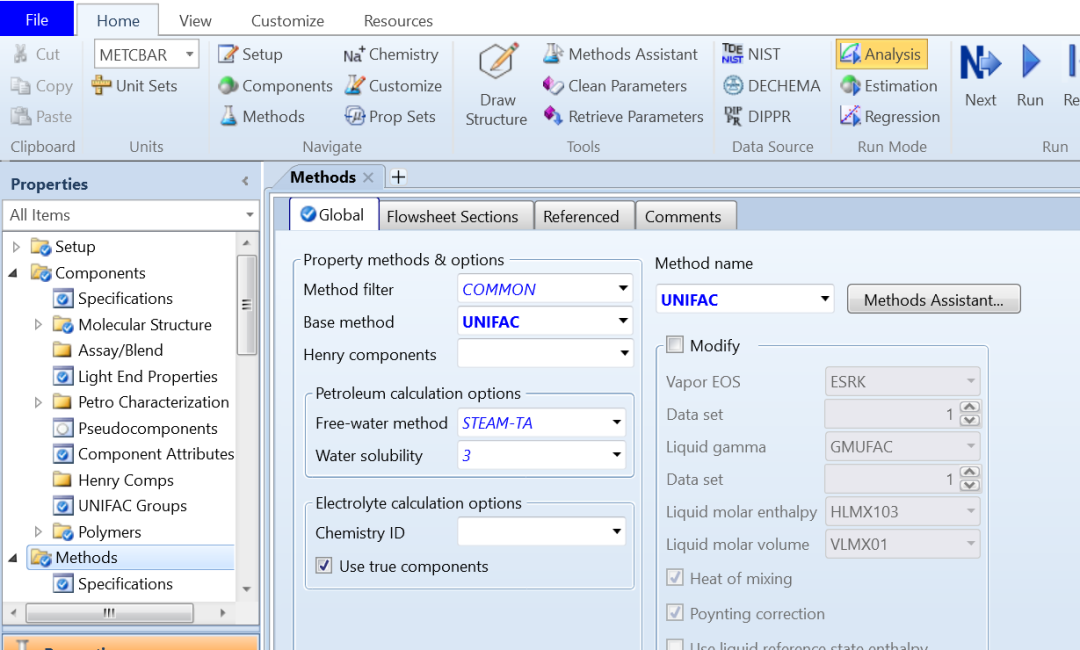Viewport: 1080px width, 650px height.
Task: Close the Methods document tab
Action: pyautogui.click(x=368, y=178)
